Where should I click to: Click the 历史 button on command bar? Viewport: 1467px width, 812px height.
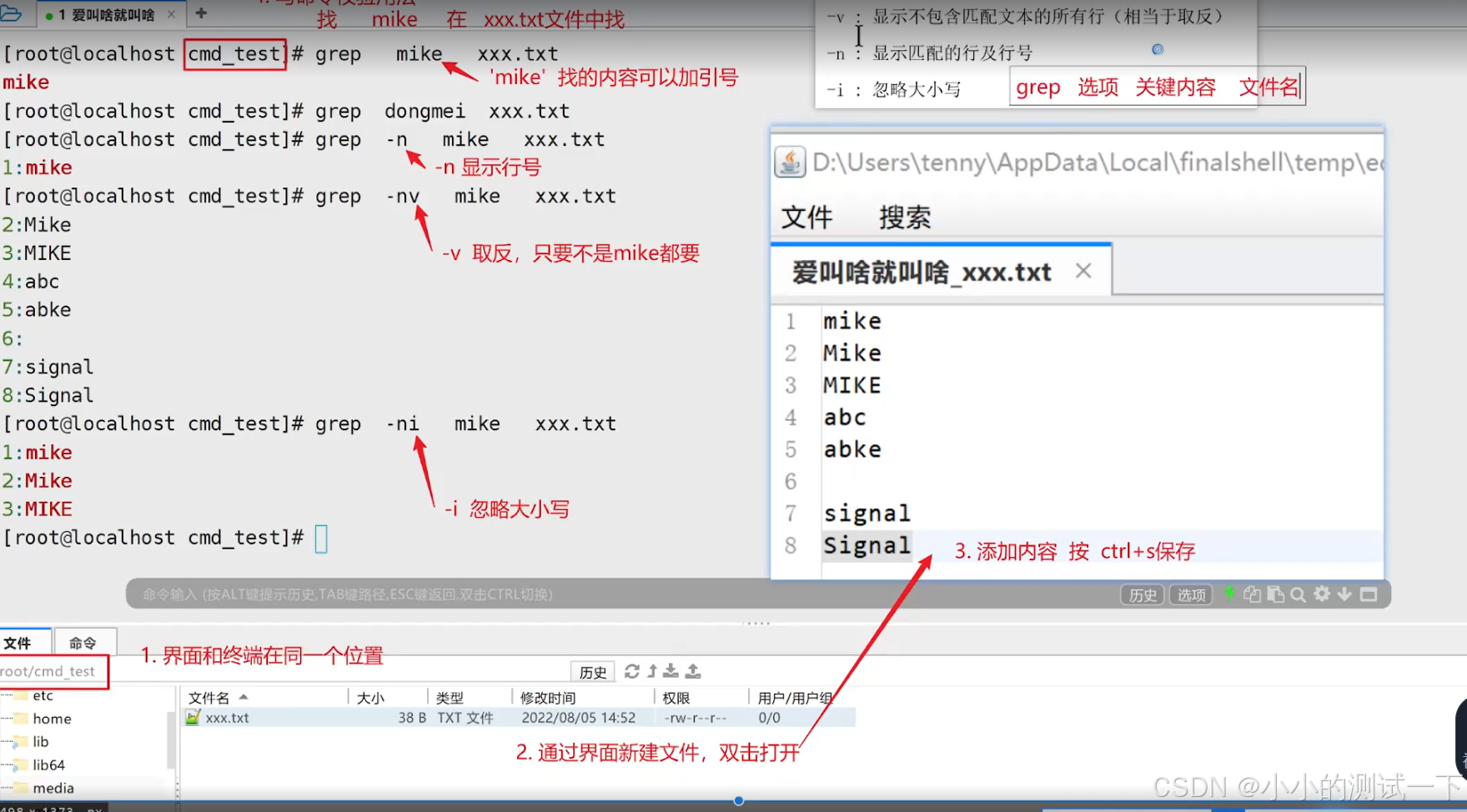click(1141, 594)
